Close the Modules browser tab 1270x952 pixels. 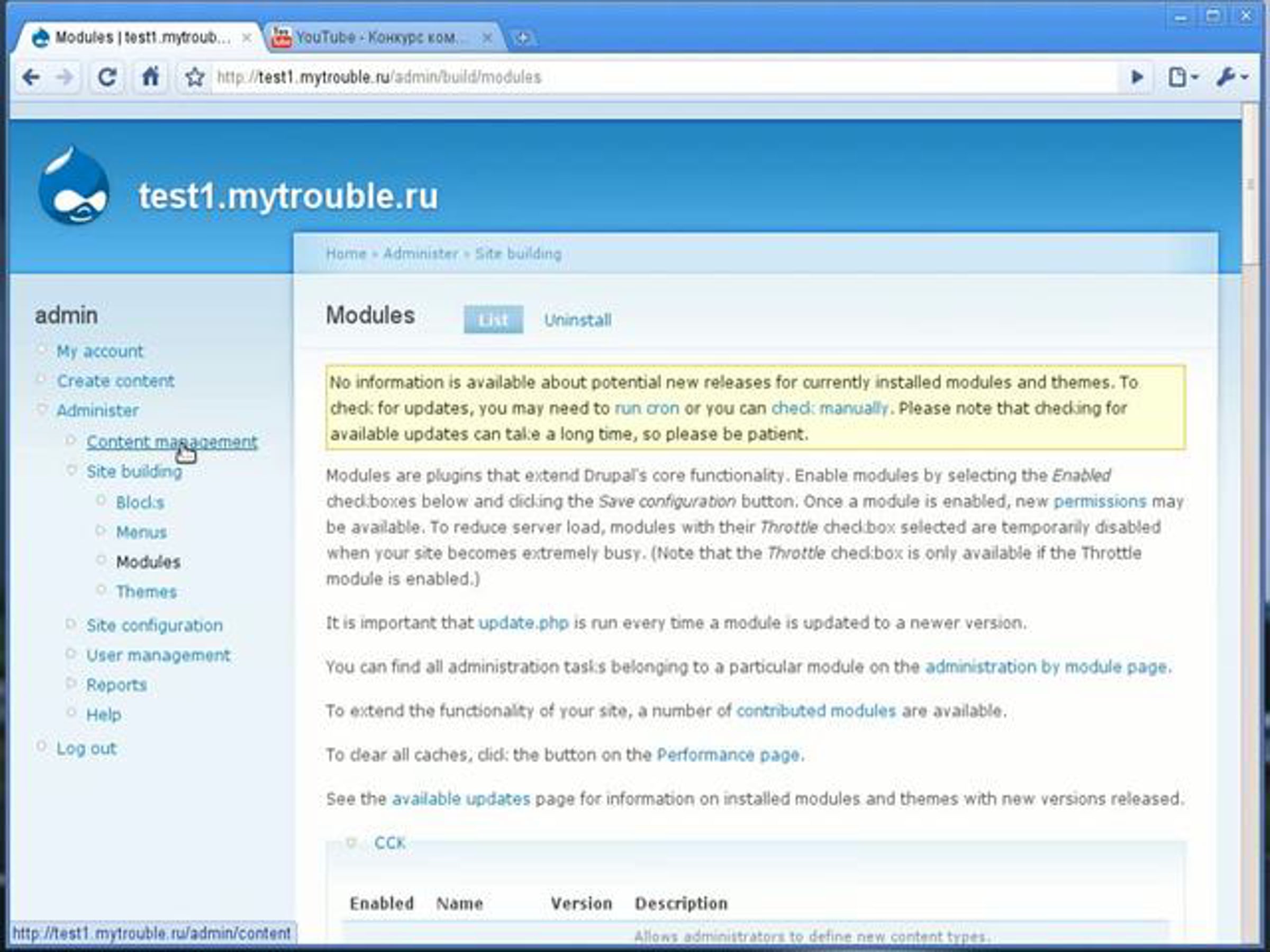[x=246, y=38]
